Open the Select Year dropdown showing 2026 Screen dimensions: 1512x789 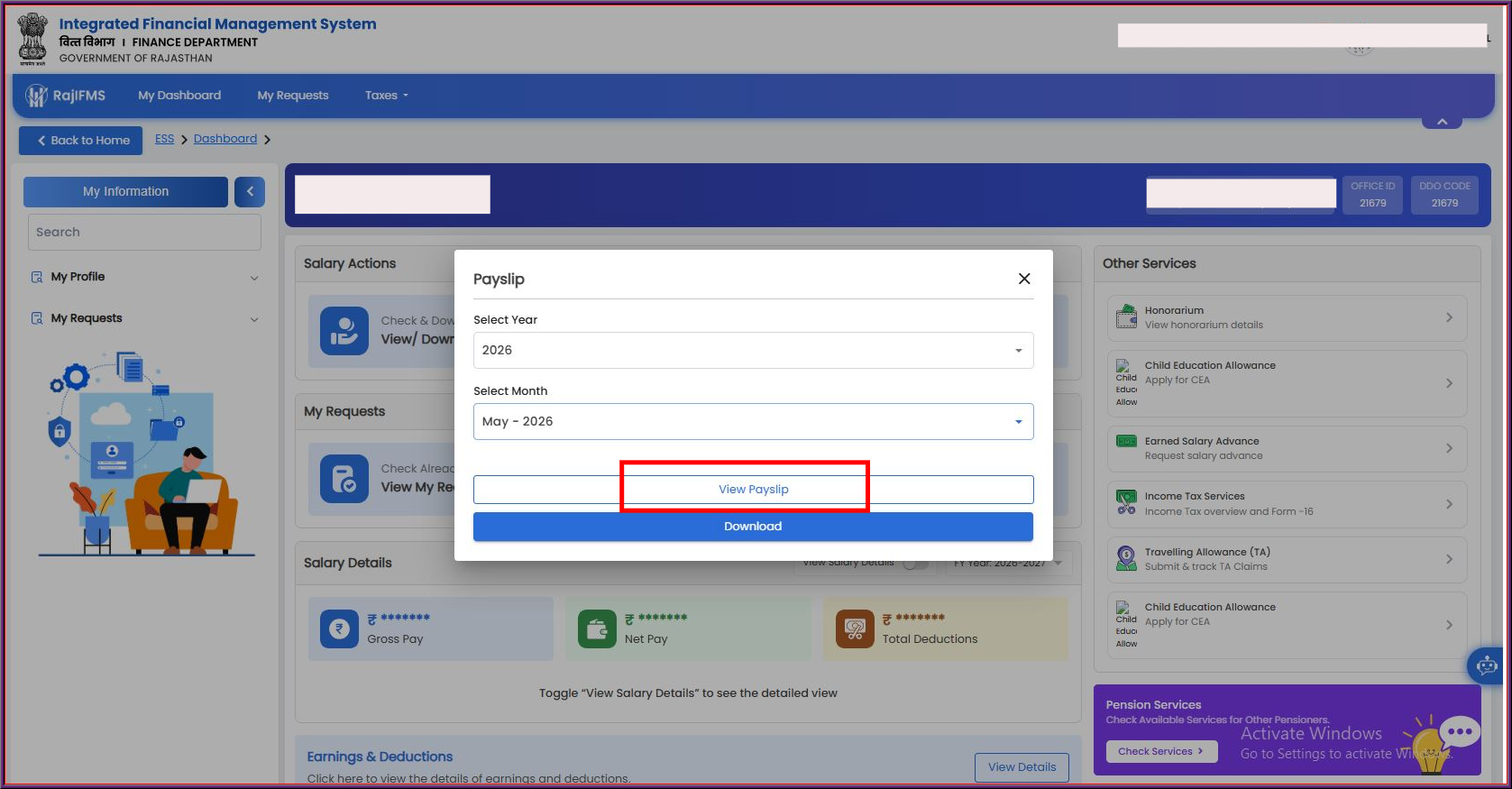pyautogui.click(x=753, y=350)
